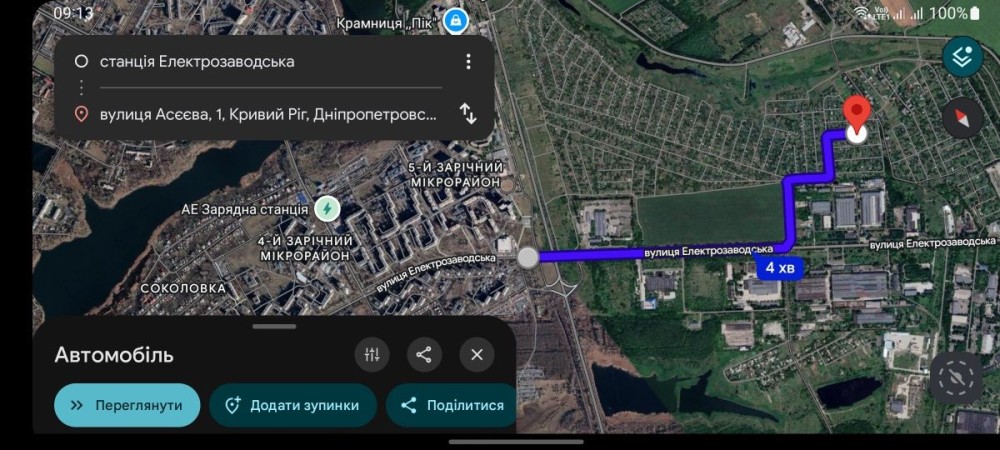Screen dimensions: 1000x450
Task: Open the three-dot route options menu
Action: [468, 61]
